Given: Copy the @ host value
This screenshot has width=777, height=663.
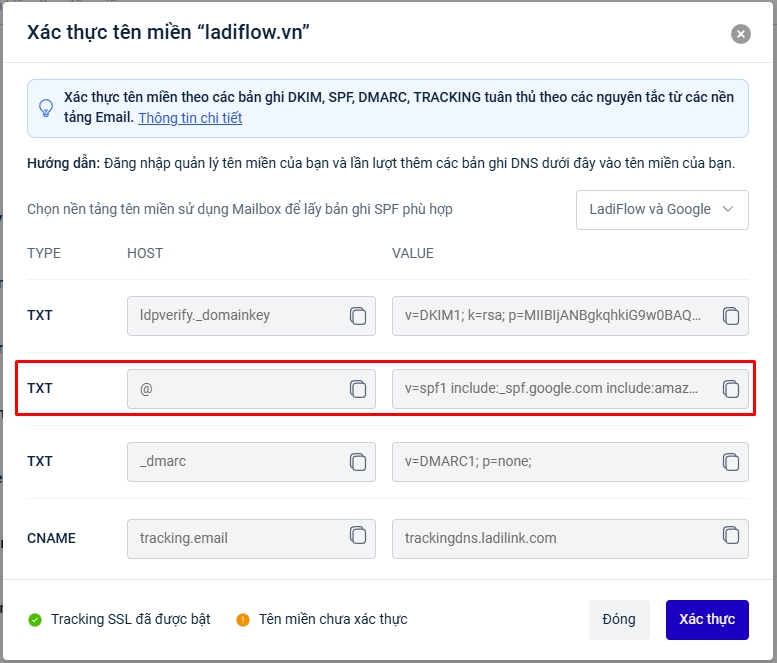Looking at the screenshot, I should point(358,389).
